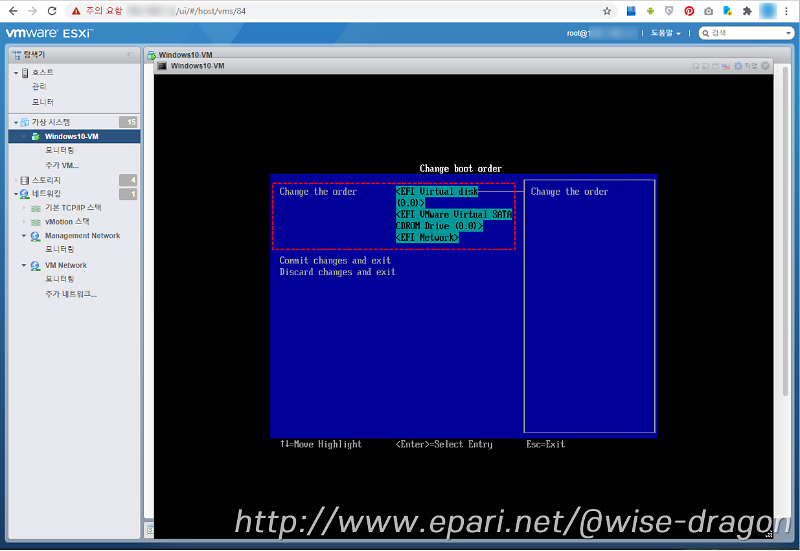
Task: Collapse the Navigator panel with its button
Action: (x=131, y=55)
